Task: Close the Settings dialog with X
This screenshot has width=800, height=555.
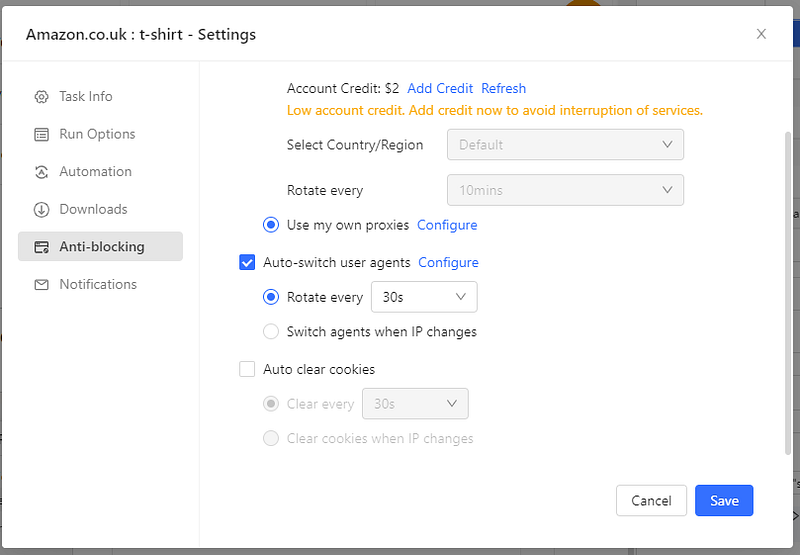Action: point(761,34)
